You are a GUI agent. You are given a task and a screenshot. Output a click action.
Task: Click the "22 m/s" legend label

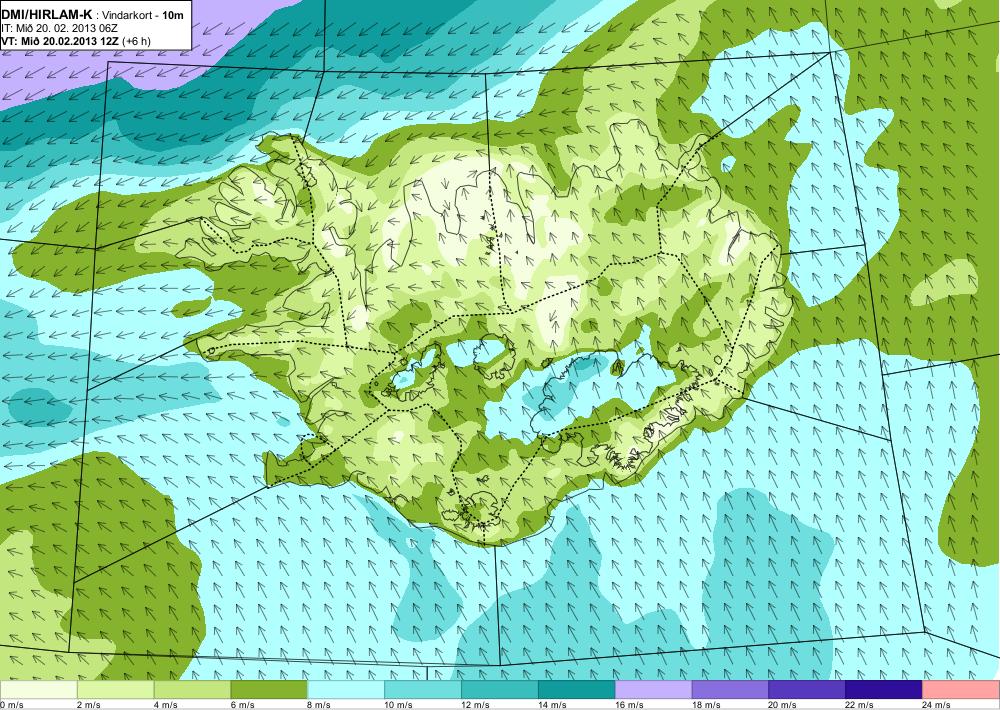[x=860, y=705]
